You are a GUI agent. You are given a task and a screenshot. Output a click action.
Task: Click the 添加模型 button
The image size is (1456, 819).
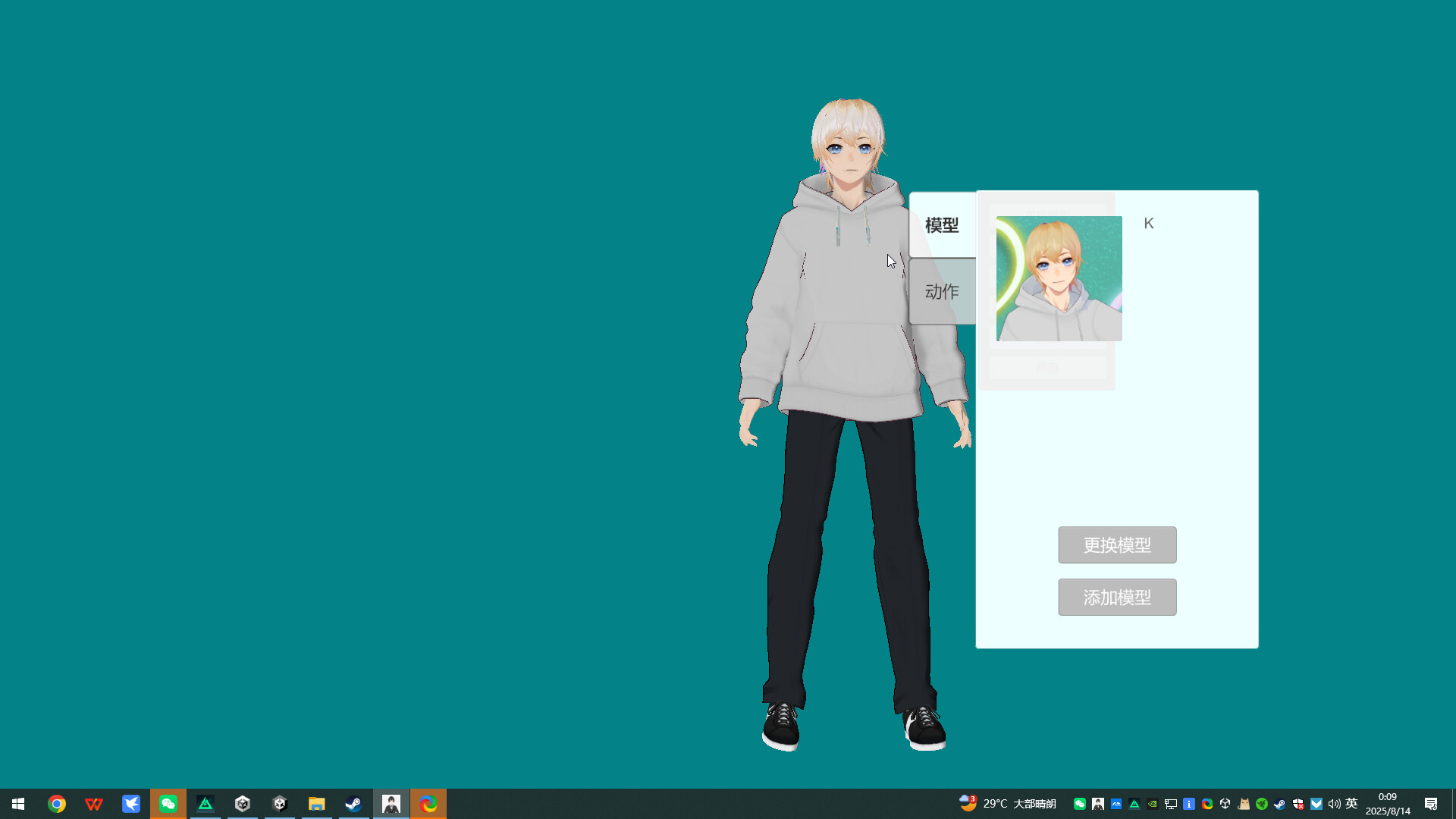point(1117,597)
